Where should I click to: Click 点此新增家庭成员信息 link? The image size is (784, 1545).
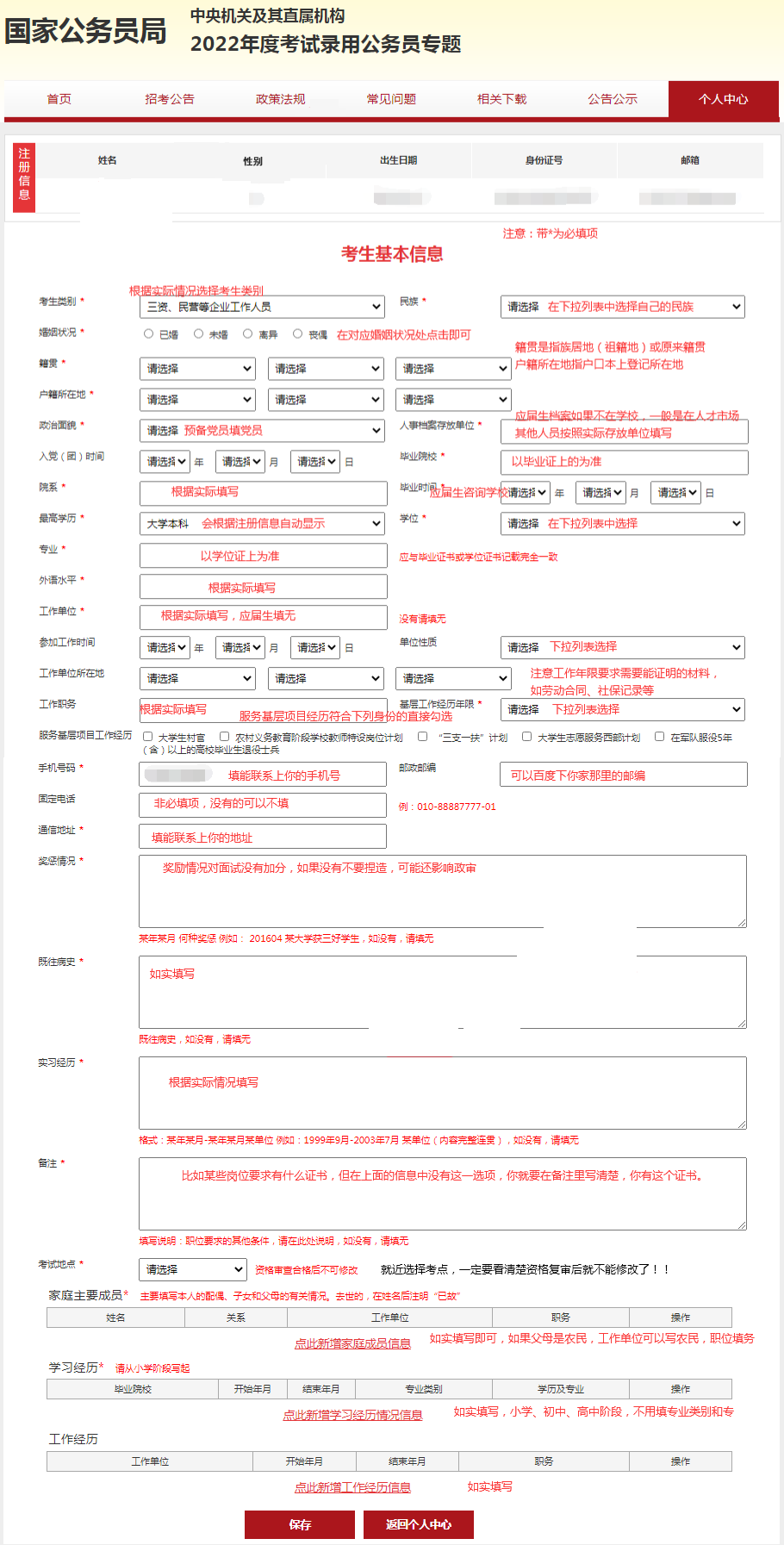point(352,1343)
